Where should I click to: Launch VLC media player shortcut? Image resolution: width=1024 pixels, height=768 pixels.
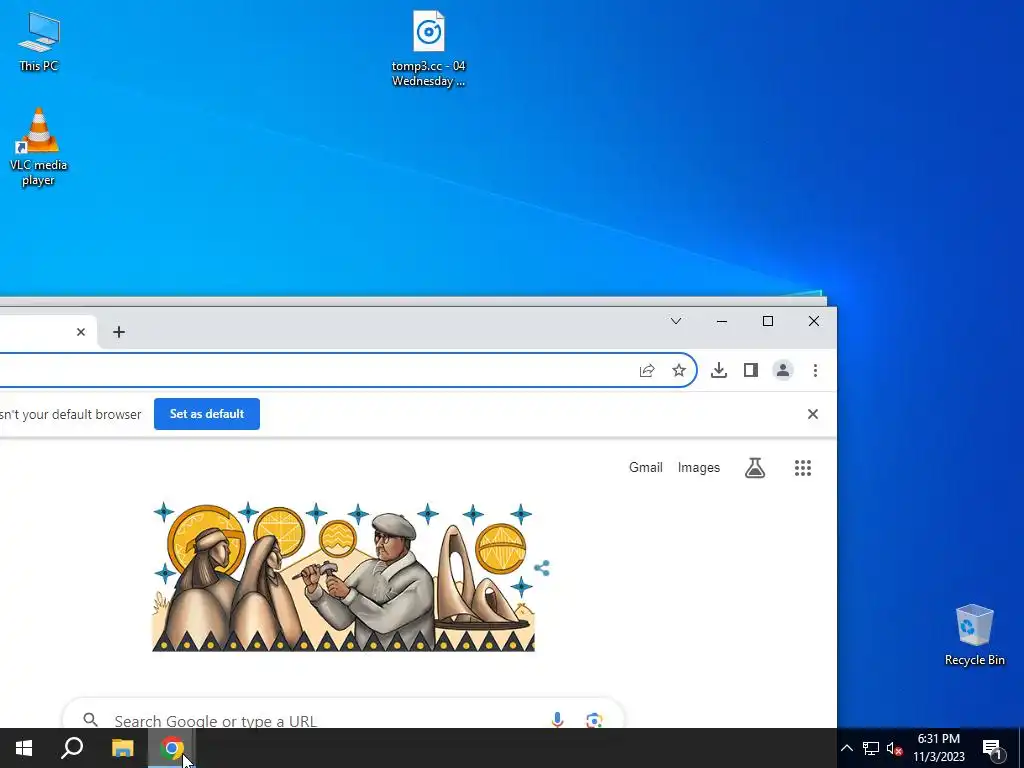(x=39, y=146)
